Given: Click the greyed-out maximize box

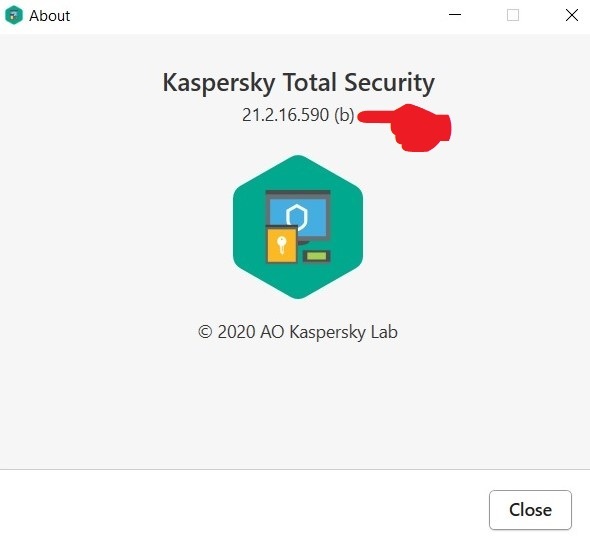Looking at the screenshot, I should (x=513, y=15).
